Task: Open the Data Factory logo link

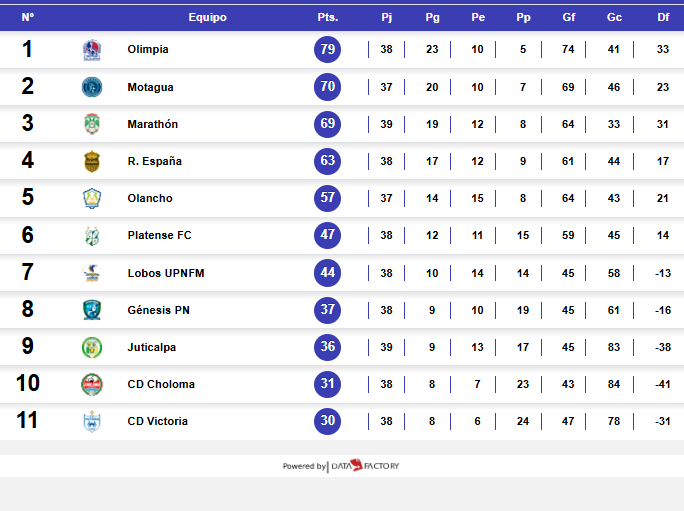Action: pyautogui.click(x=364, y=466)
